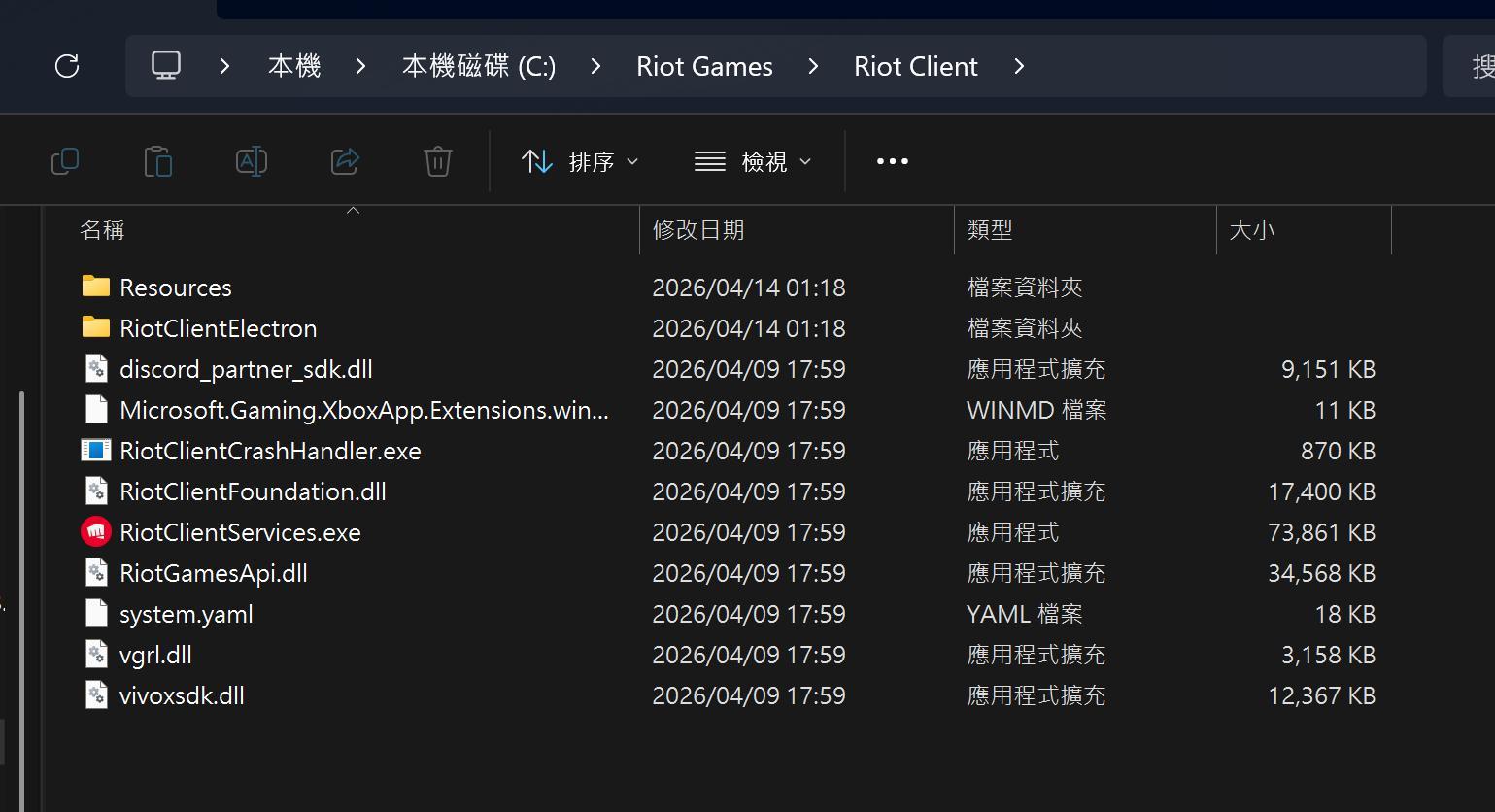Expand the chevron after Riot Games breadcrumb
Screen dimensions: 1495x812
813,66
